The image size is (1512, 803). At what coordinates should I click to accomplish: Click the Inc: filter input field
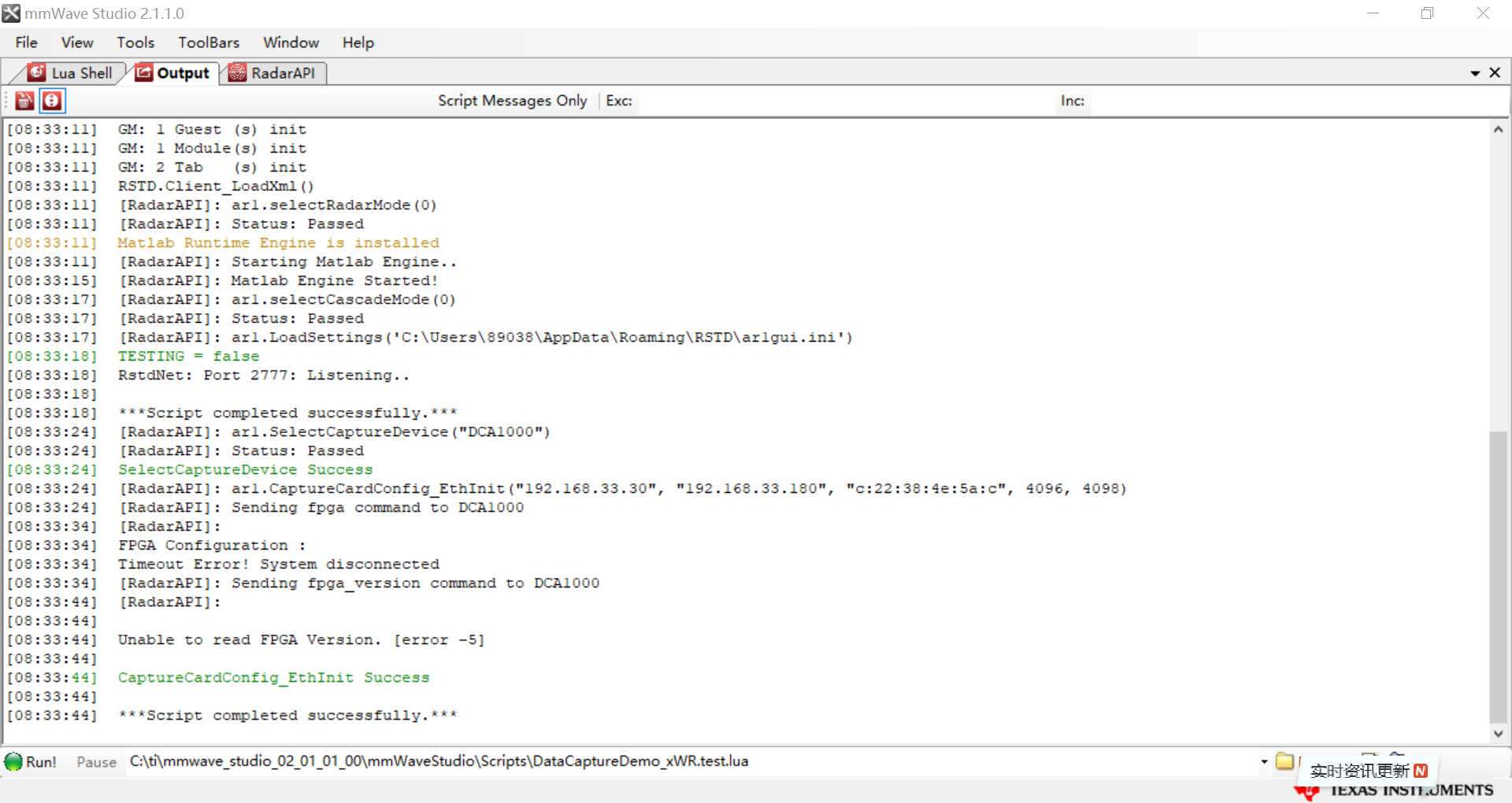click(x=1298, y=101)
